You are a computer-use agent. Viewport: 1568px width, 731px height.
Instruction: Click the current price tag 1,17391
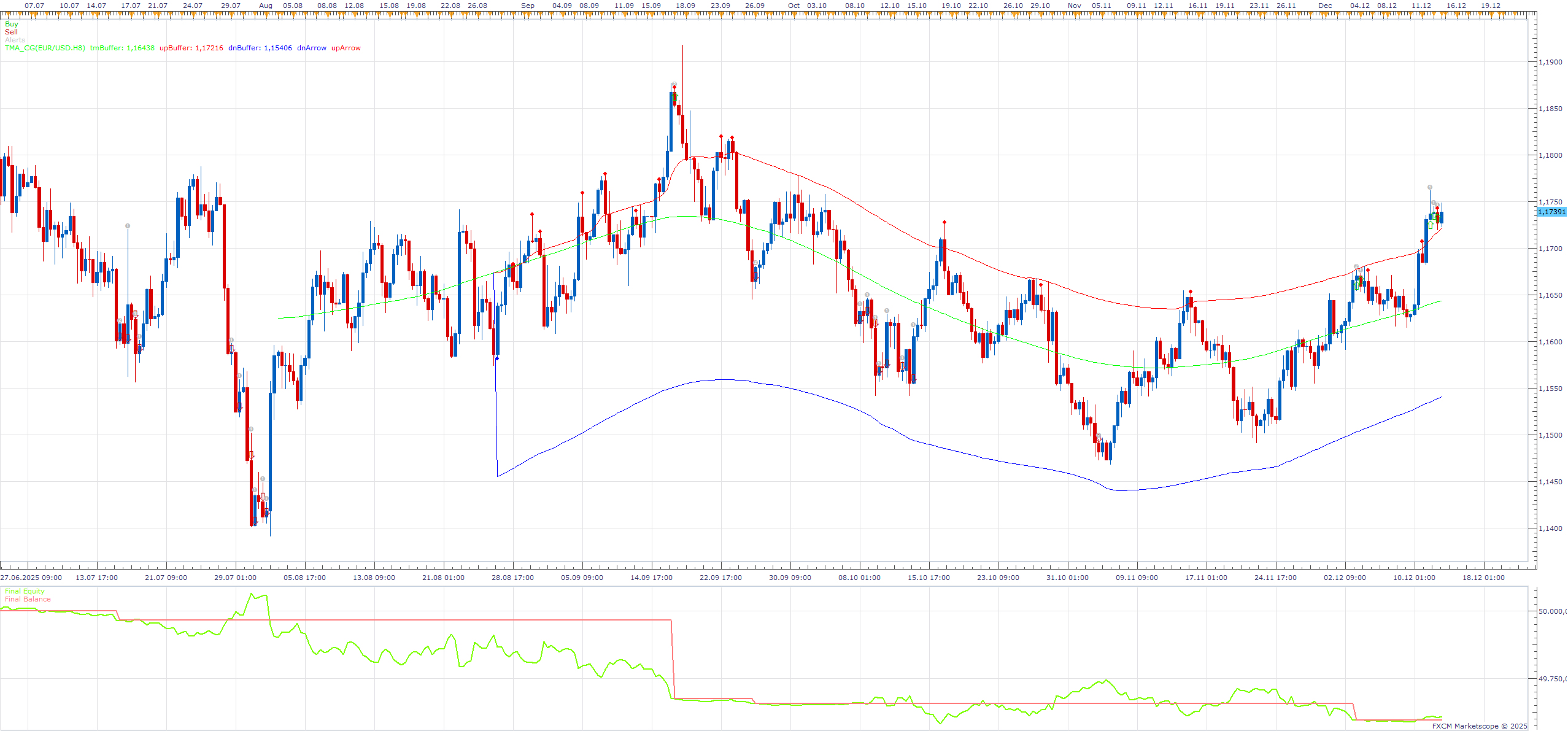click(1552, 212)
